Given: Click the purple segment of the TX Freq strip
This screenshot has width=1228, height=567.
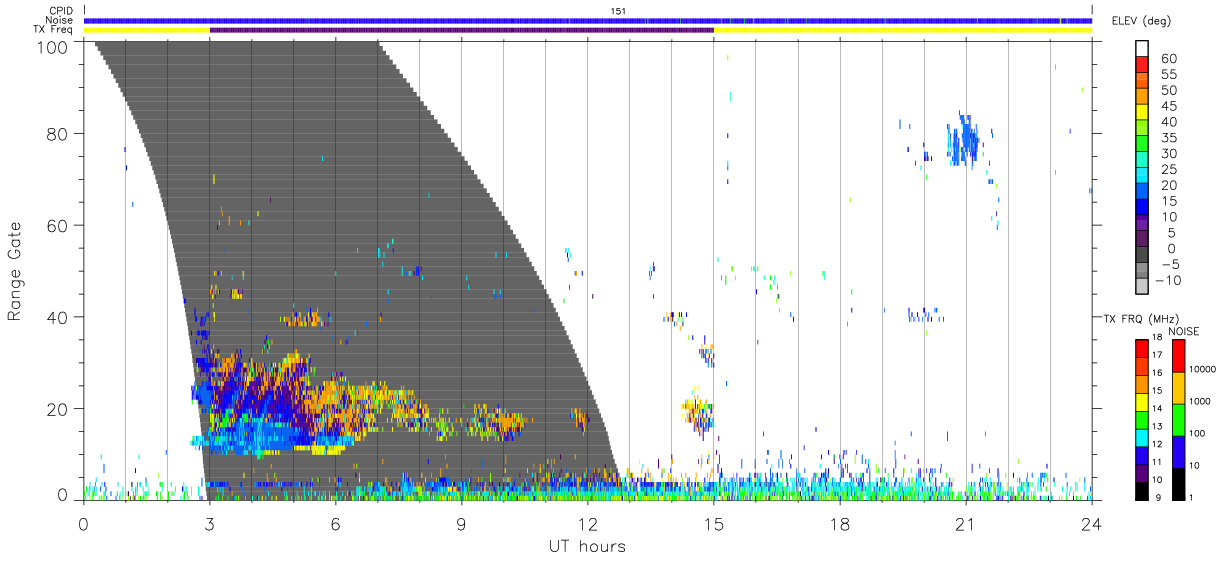Looking at the screenshot, I should [x=462, y=30].
